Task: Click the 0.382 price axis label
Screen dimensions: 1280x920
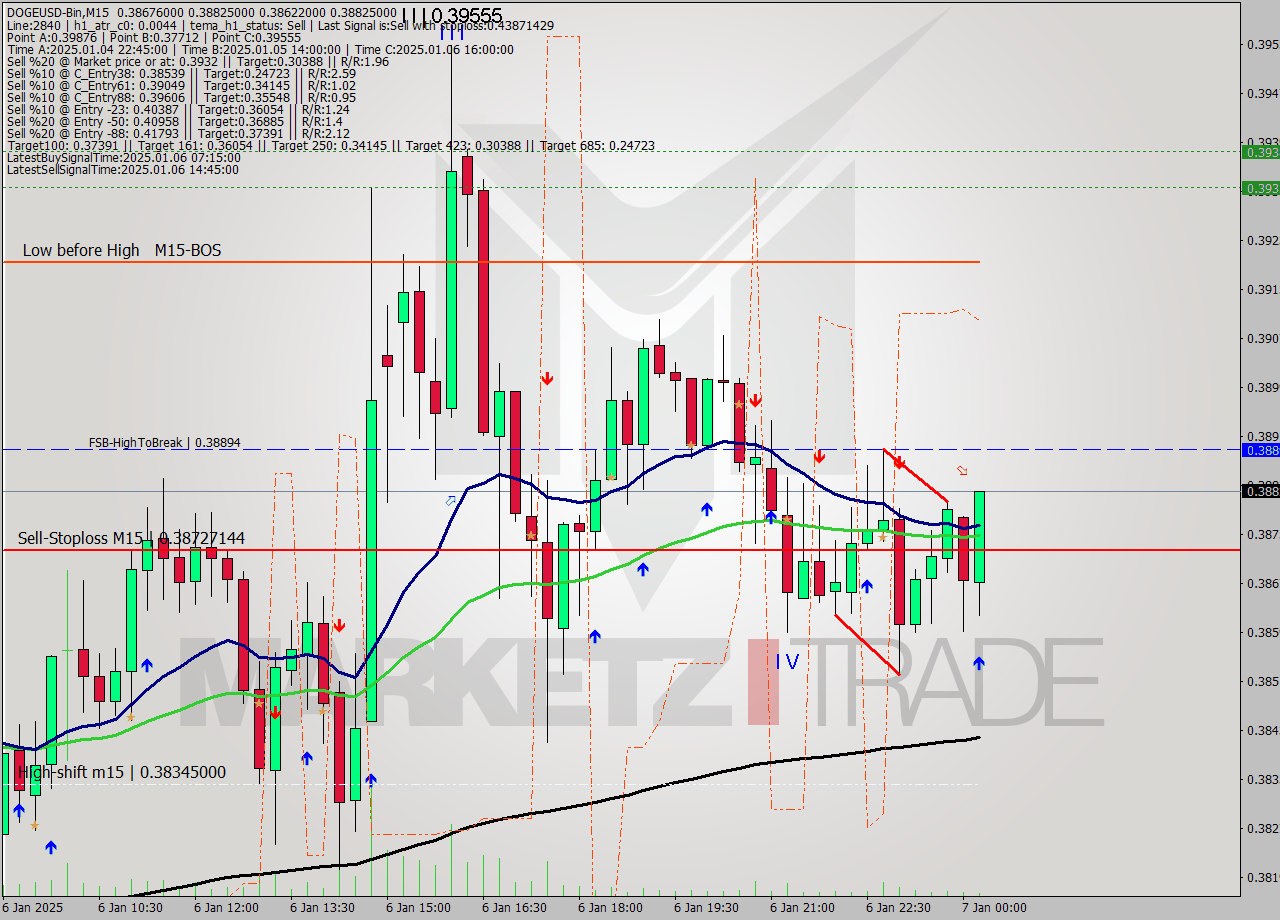Action: click(1262, 828)
